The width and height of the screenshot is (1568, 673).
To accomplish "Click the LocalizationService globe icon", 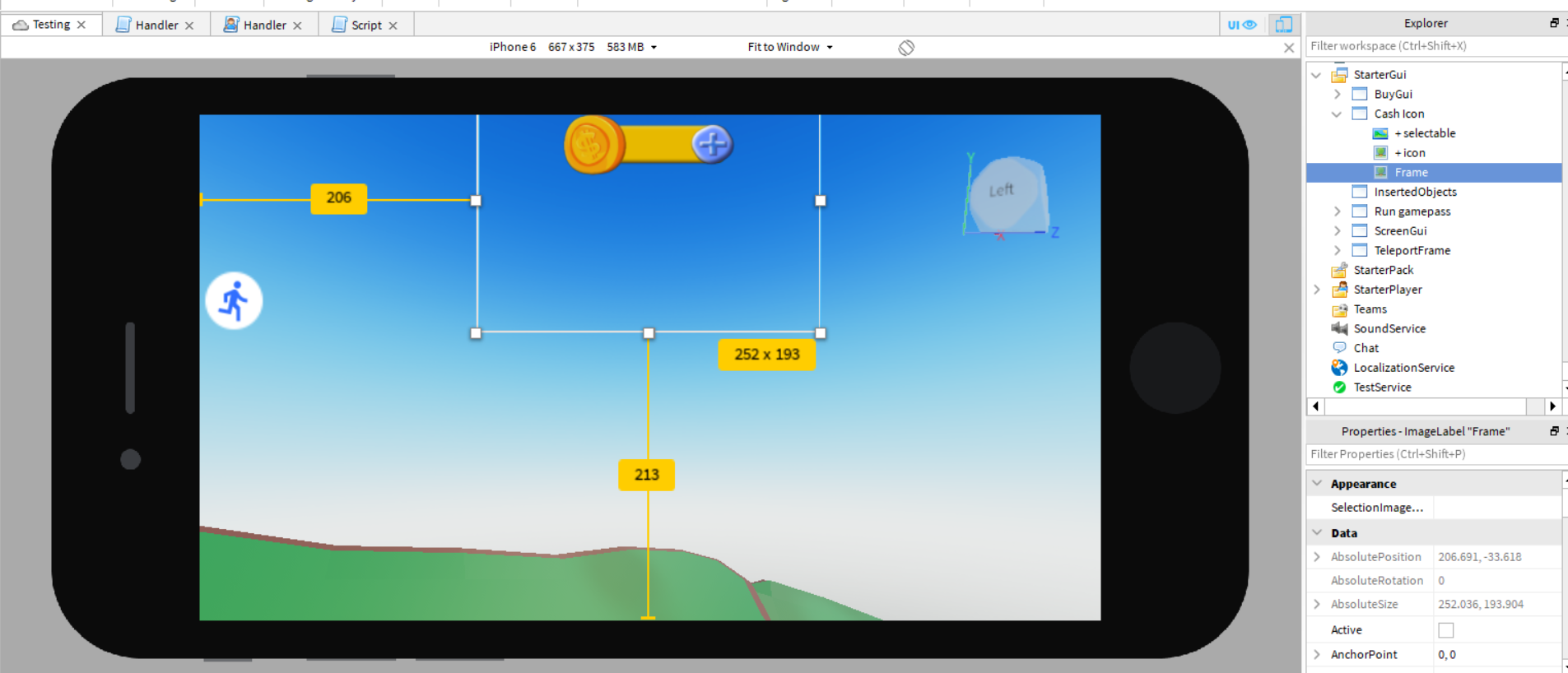I will point(1340,368).
